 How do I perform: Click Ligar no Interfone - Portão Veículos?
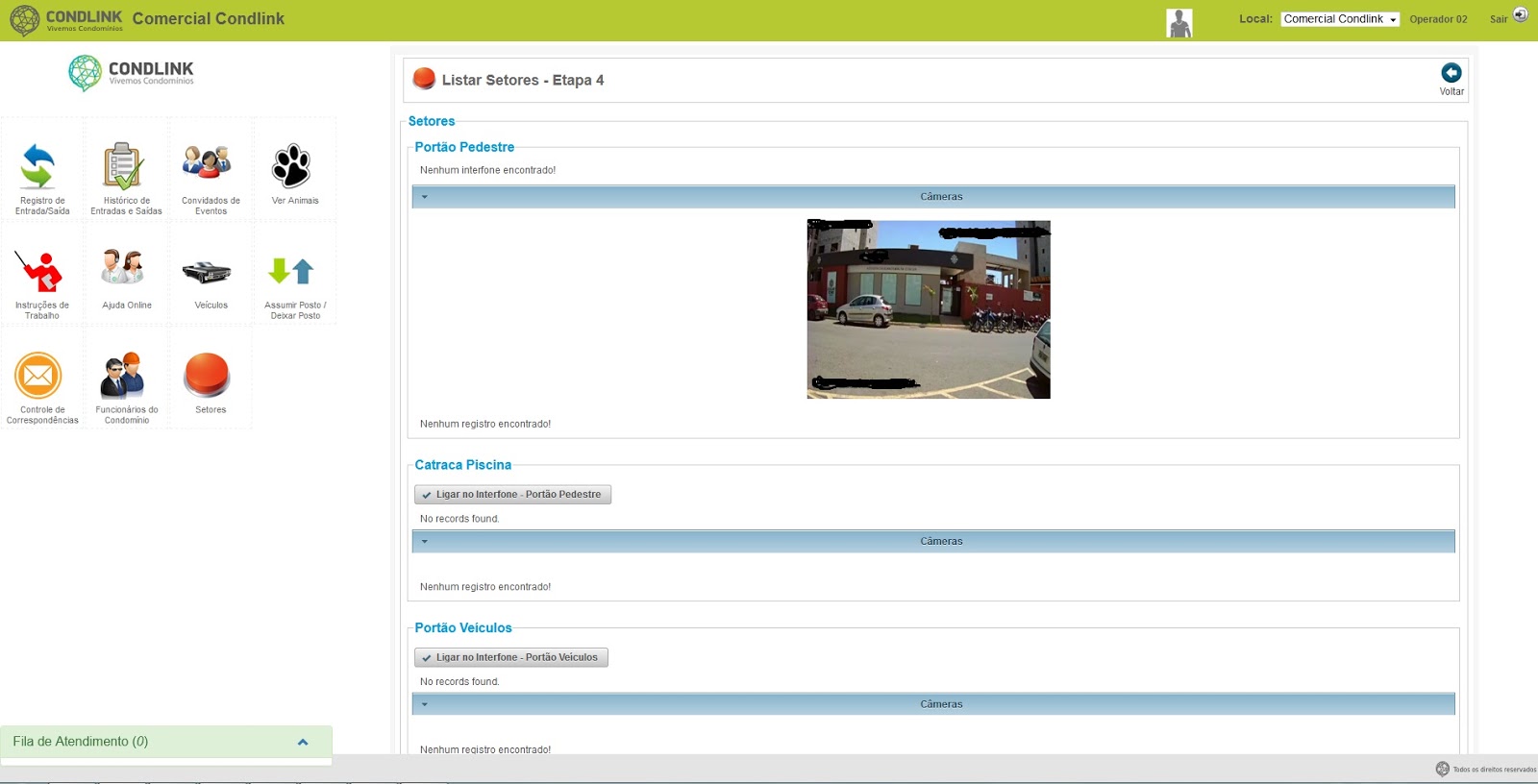[x=511, y=658]
